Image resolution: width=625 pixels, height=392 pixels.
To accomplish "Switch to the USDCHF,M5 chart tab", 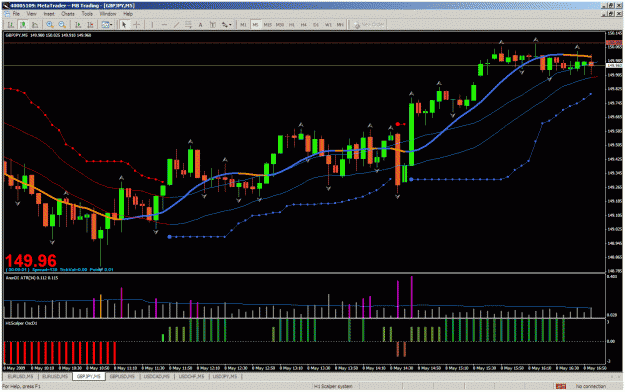I will 191,376.
